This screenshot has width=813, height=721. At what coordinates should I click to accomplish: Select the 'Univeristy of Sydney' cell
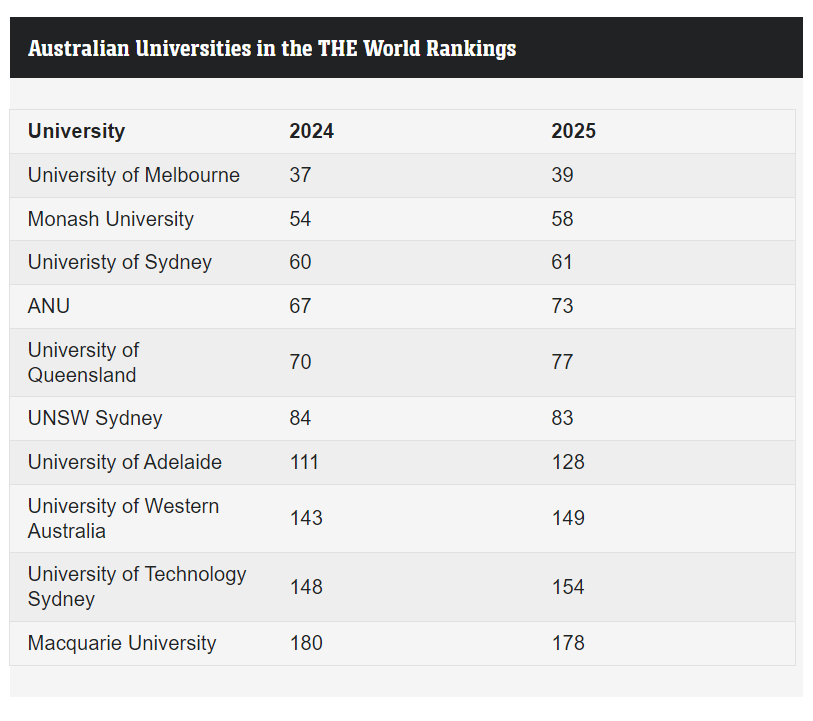(x=120, y=262)
